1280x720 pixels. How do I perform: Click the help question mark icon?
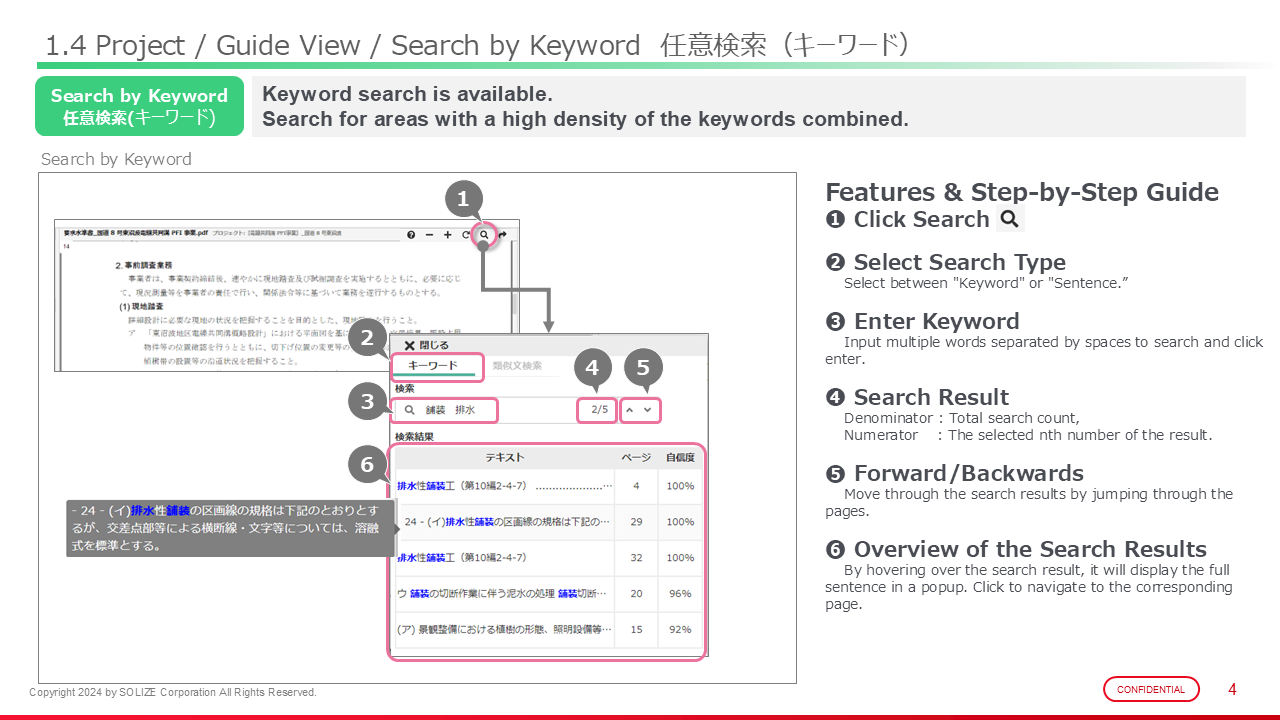coord(411,235)
